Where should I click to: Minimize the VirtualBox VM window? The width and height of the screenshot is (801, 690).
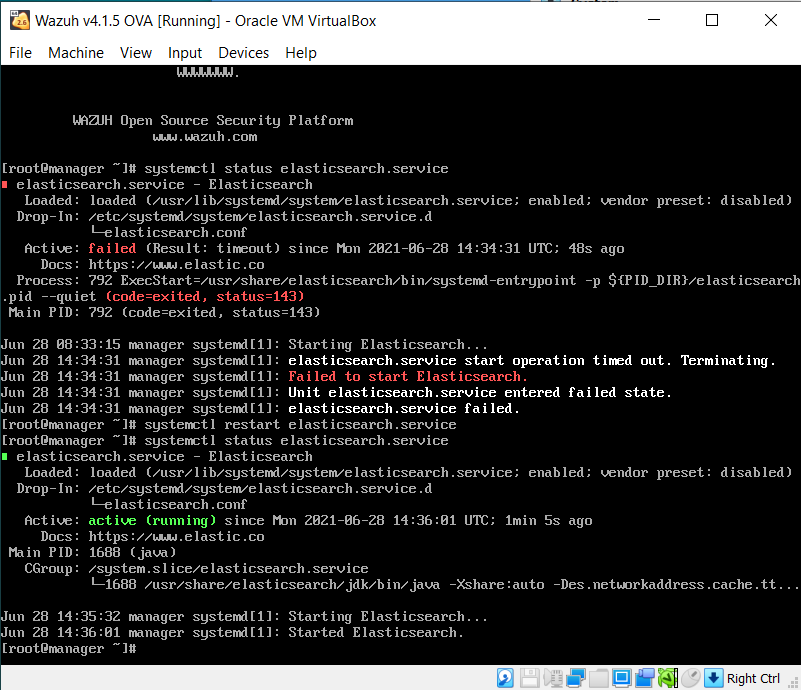click(654, 20)
